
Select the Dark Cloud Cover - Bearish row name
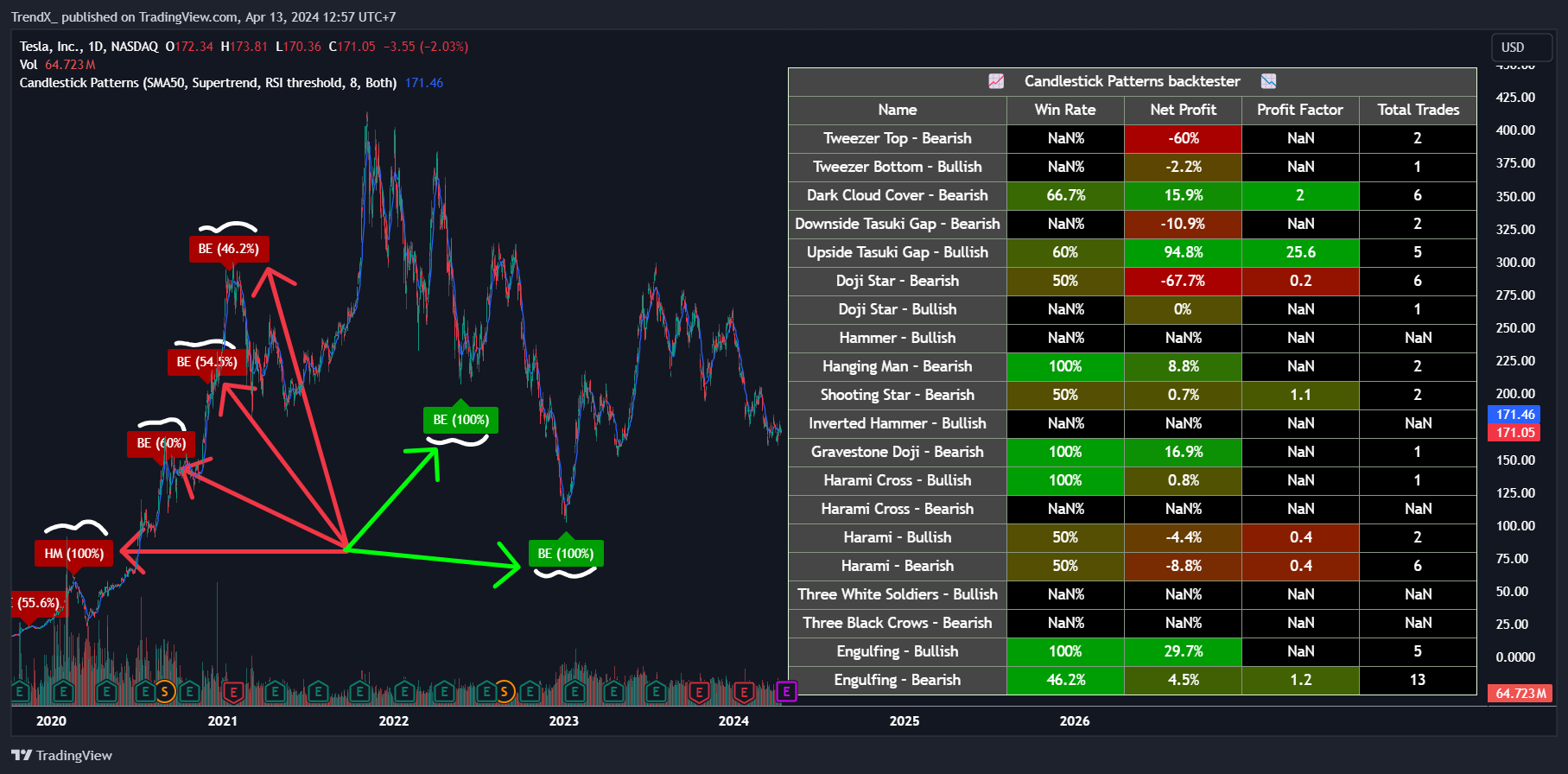pos(898,195)
